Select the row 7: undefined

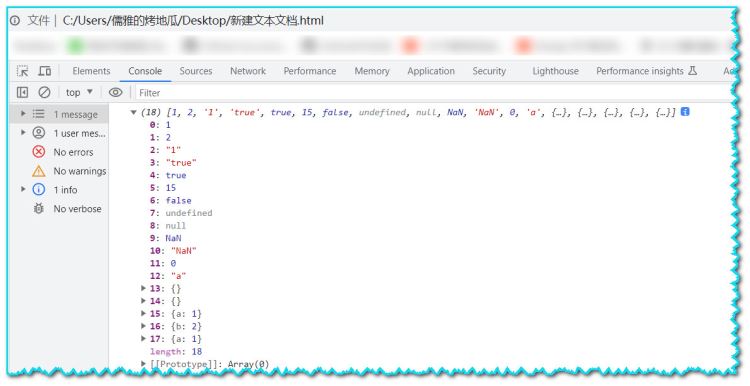point(181,213)
